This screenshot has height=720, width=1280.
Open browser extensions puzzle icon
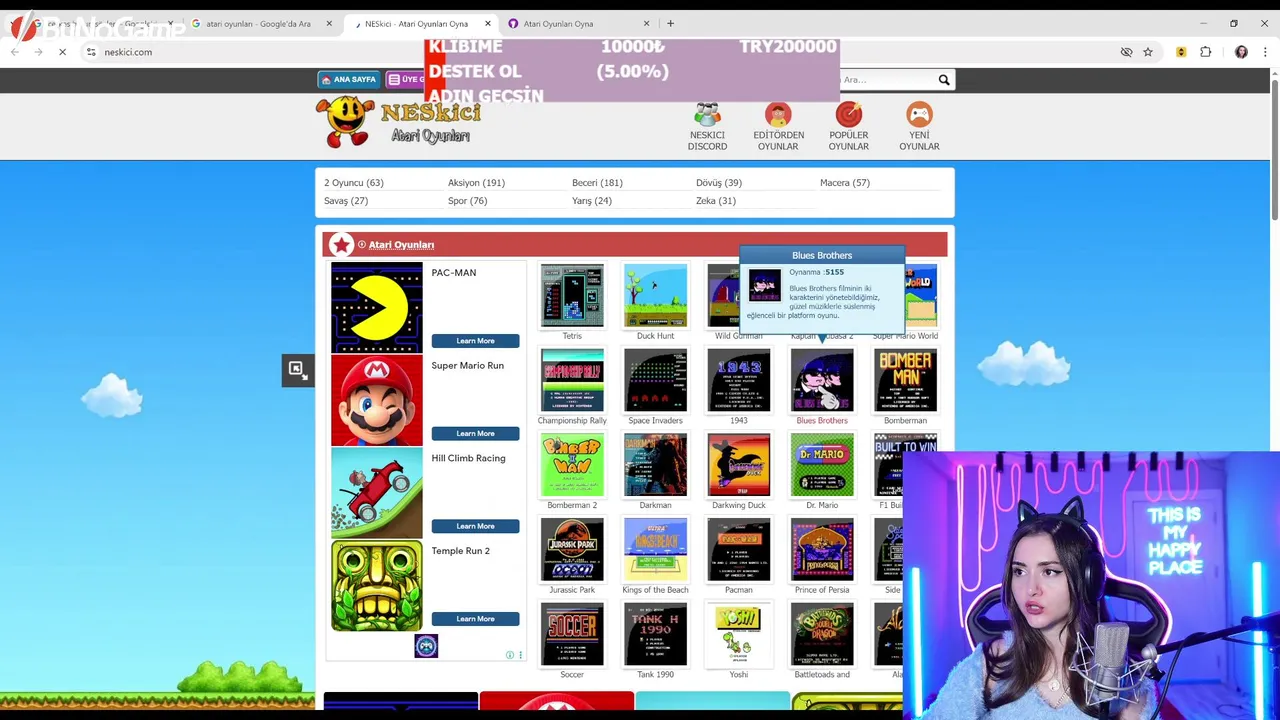pyautogui.click(x=1205, y=52)
